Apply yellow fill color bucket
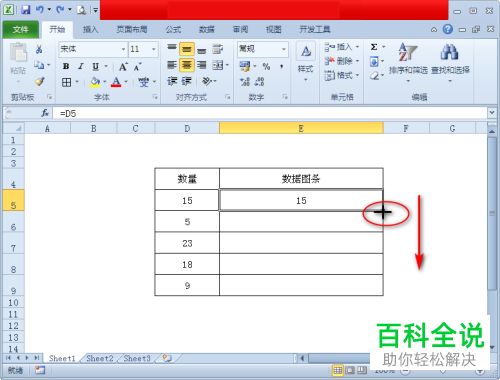 [95, 82]
